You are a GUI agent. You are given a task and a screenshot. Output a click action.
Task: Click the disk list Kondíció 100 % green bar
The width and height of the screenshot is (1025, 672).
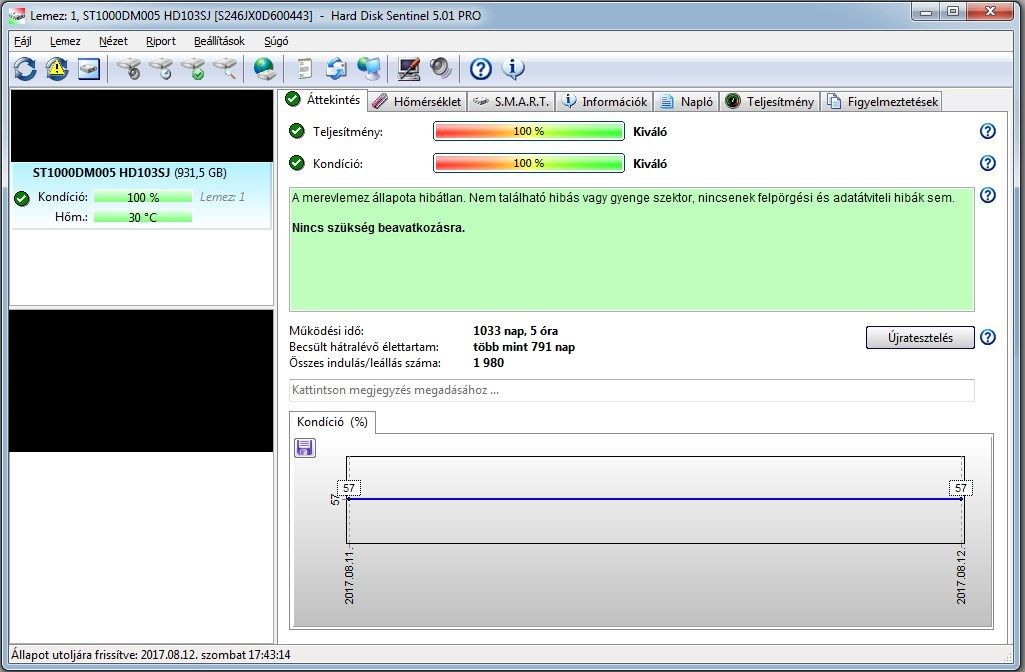click(x=143, y=197)
